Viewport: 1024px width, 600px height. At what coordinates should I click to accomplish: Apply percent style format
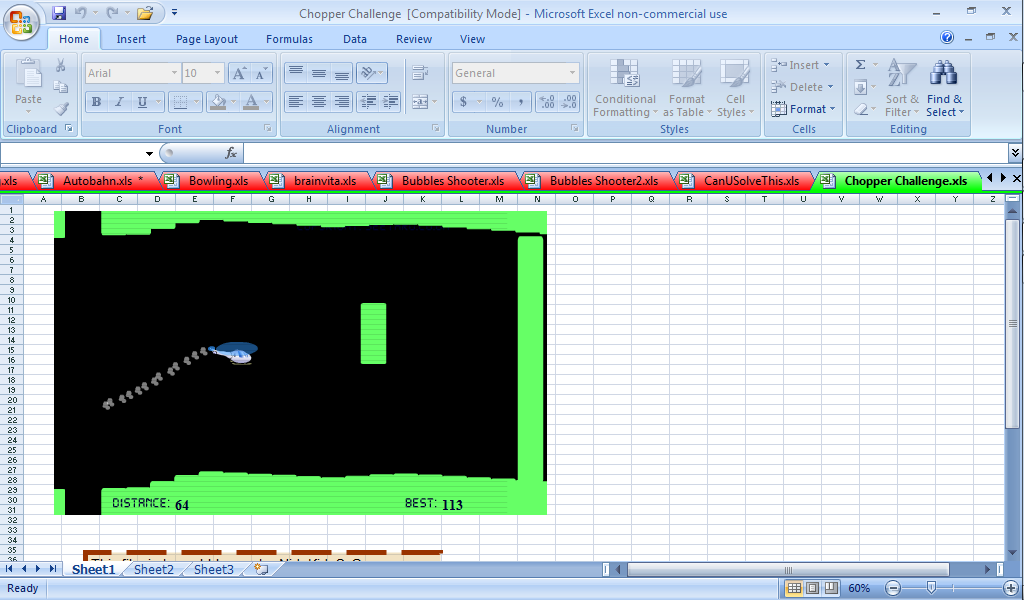(x=498, y=102)
